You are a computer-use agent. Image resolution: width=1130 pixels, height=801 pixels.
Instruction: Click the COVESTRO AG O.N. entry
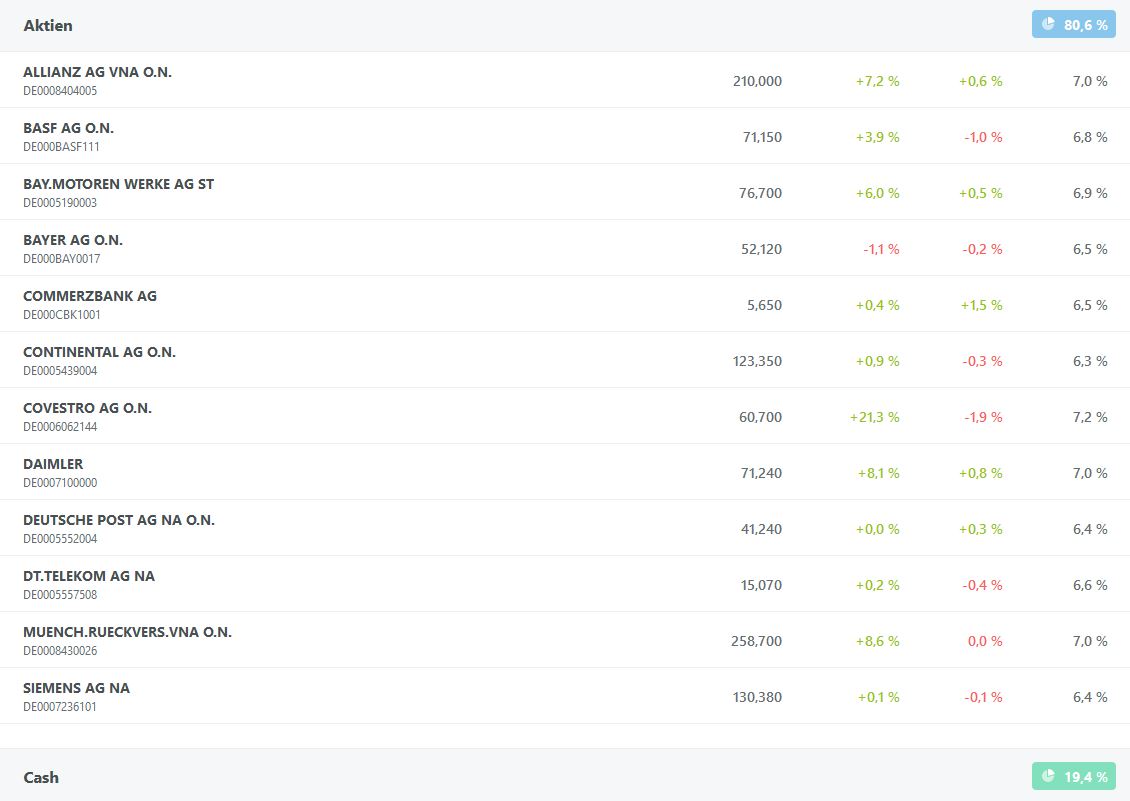(x=87, y=408)
